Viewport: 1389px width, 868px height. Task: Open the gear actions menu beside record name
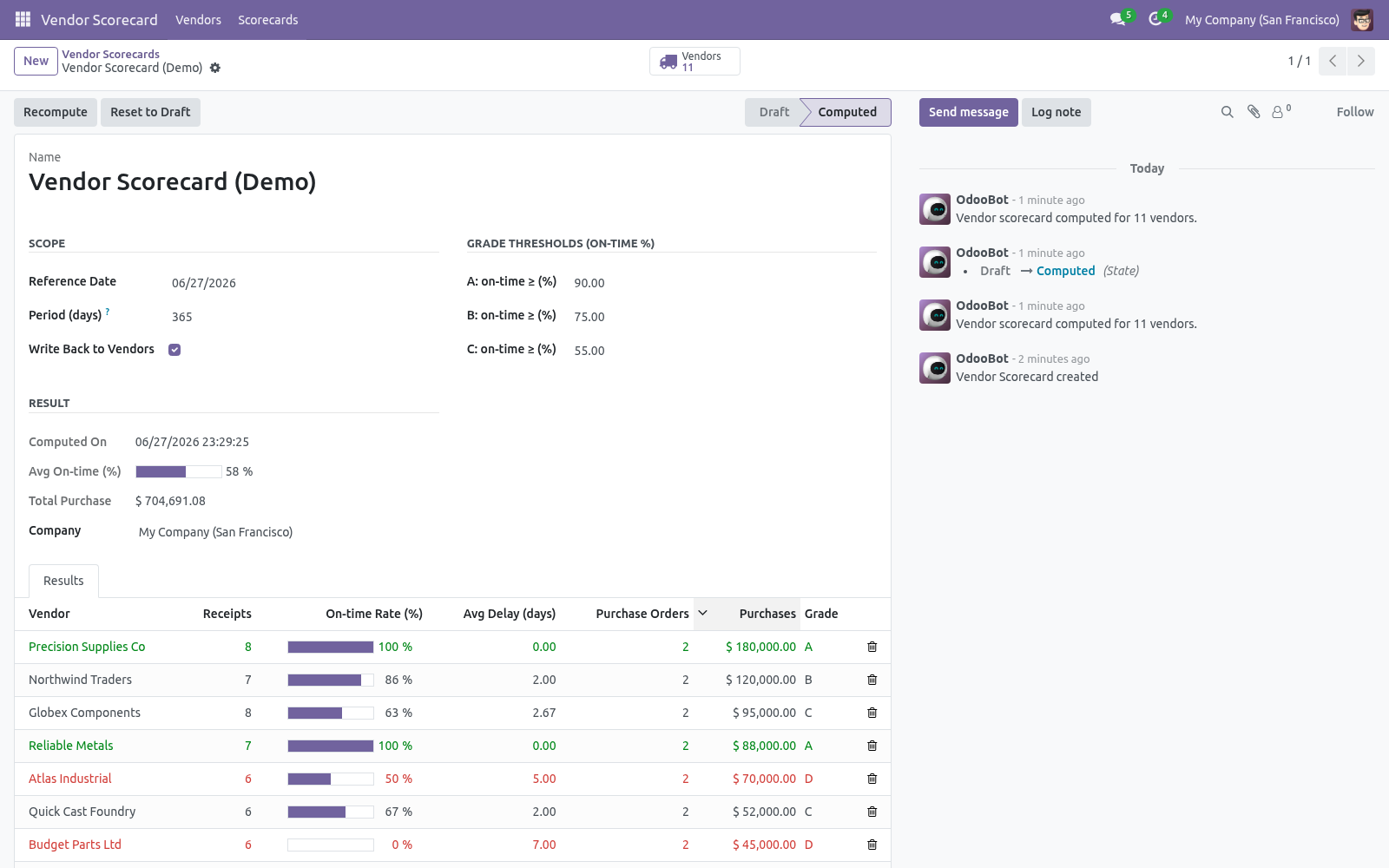pyautogui.click(x=215, y=68)
